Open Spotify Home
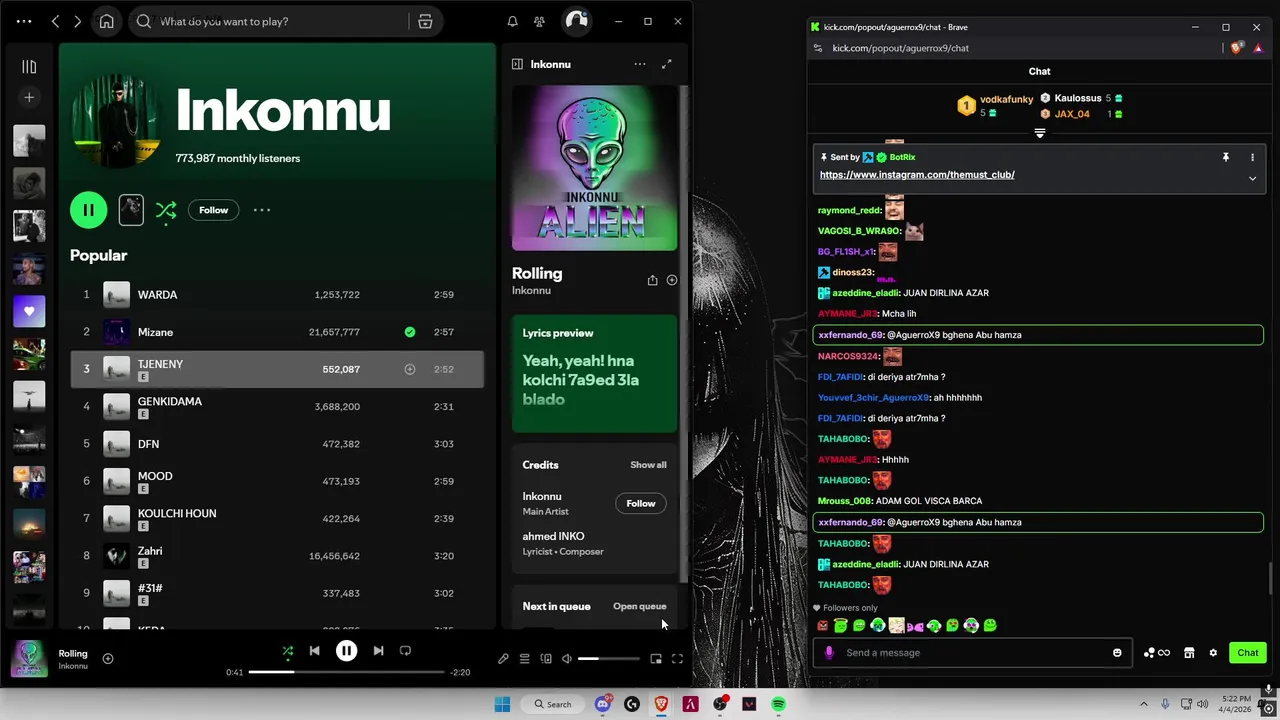 pyautogui.click(x=107, y=21)
